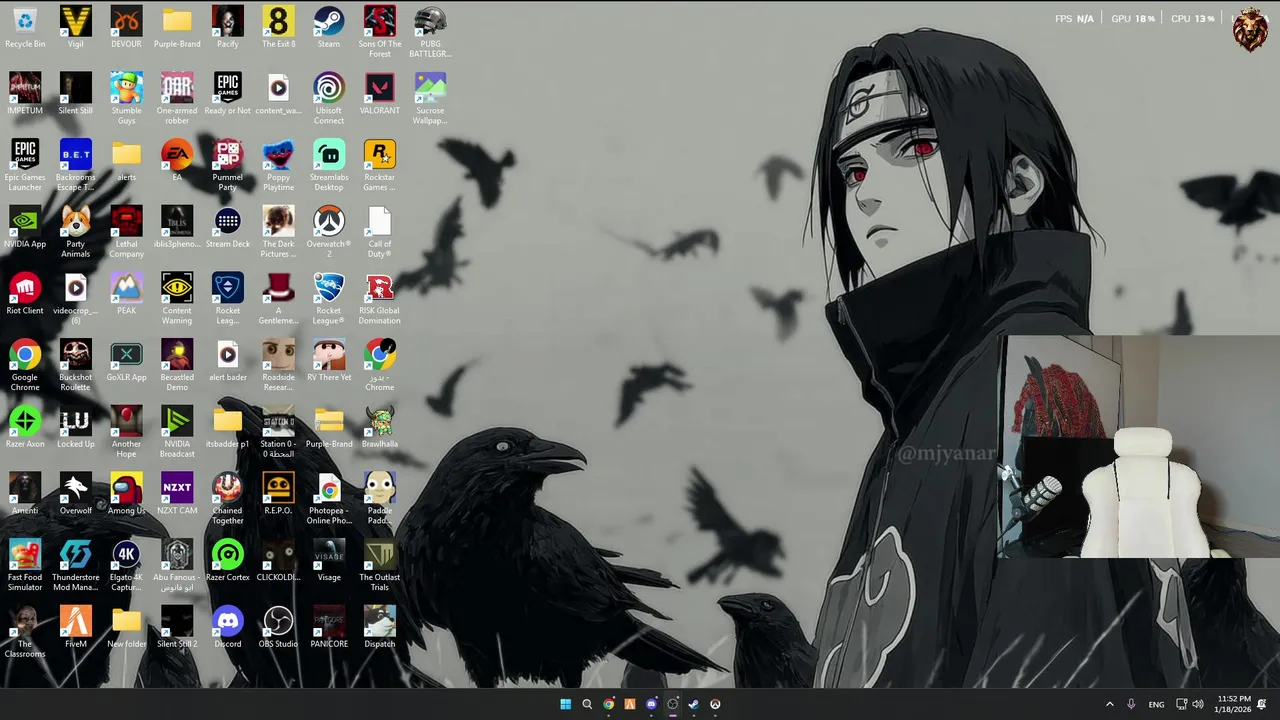Open Razer Axon shortcut

25,428
